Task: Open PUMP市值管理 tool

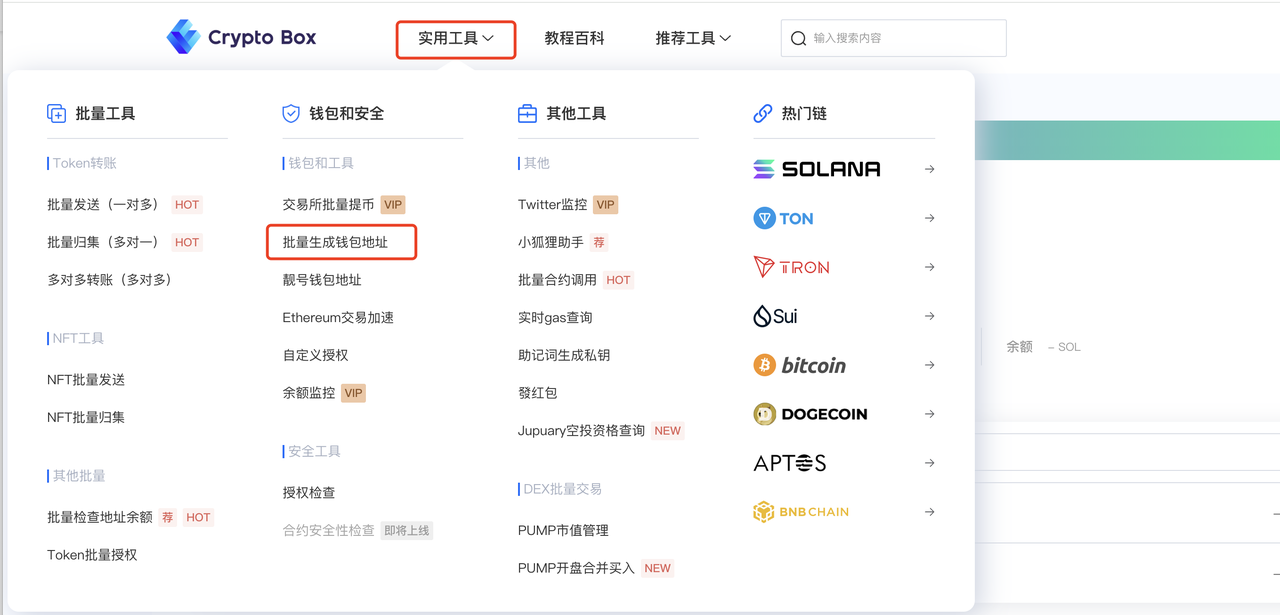Action: [x=563, y=530]
